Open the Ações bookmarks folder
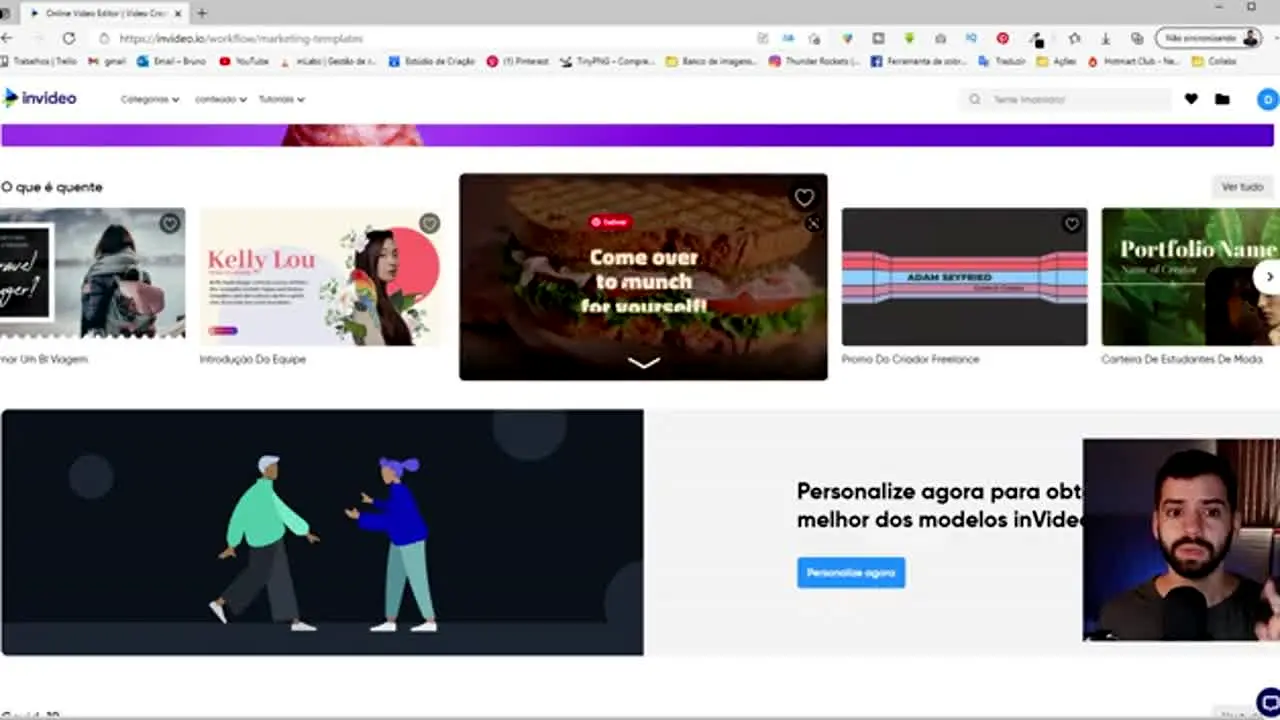The height and width of the screenshot is (720, 1280). point(1056,61)
